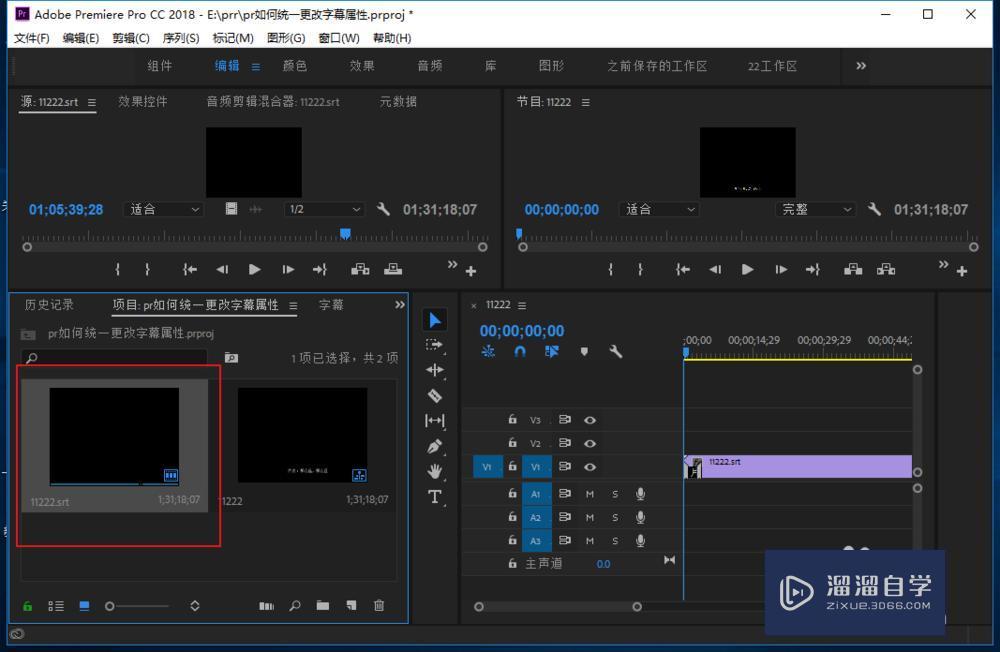Select the Ripple Edit tool

pyautogui.click(x=435, y=370)
